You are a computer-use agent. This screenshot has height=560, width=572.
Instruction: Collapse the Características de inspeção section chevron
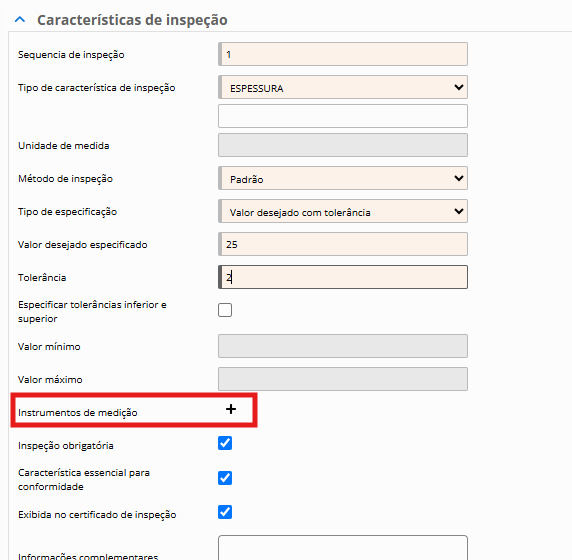pyautogui.click(x=20, y=19)
